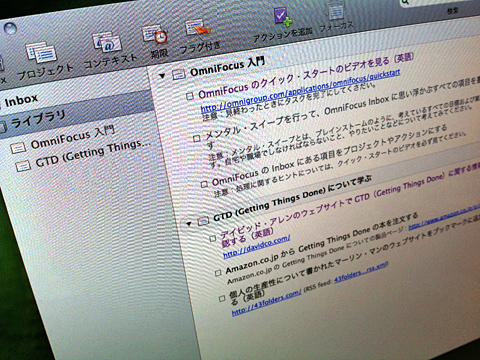
Task: Check off OmniFocus クイック・スタート video task
Action: (190, 96)
